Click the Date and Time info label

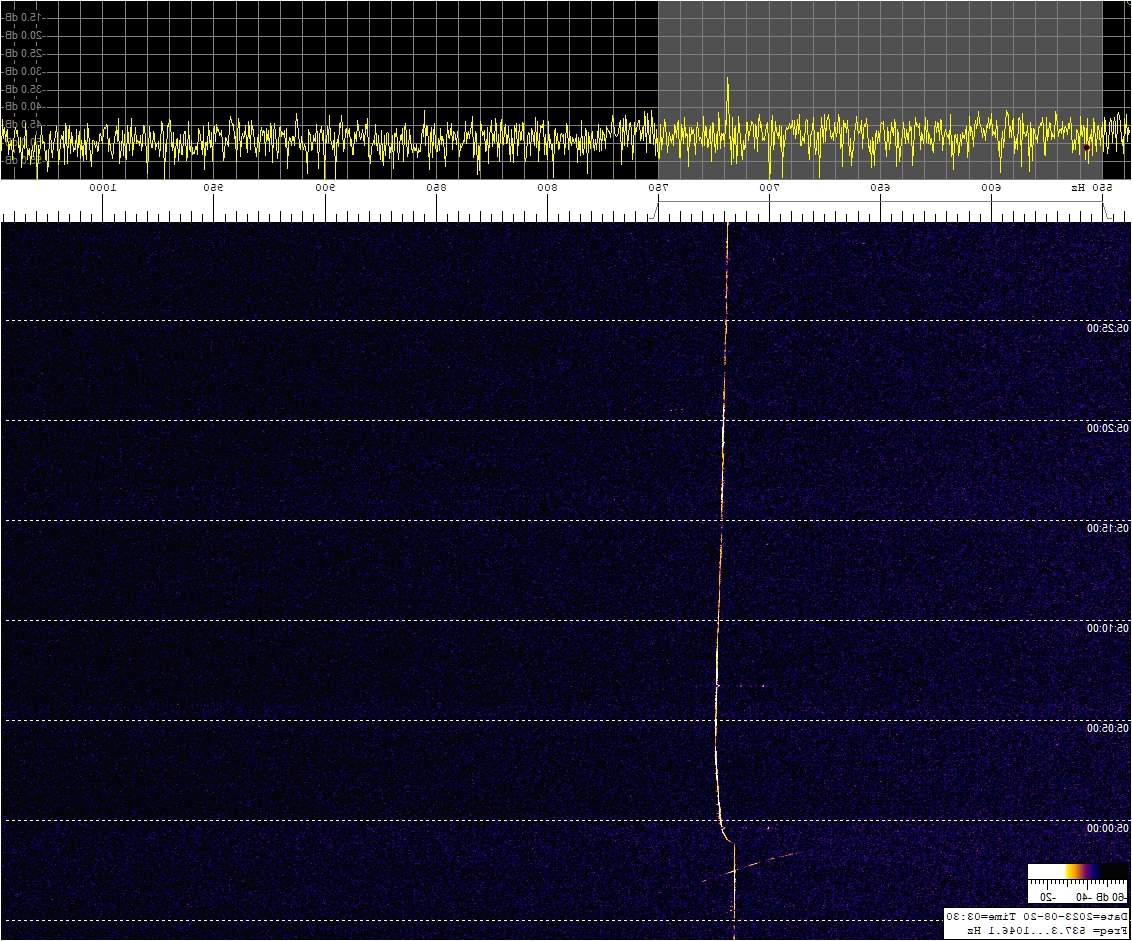1037,916
